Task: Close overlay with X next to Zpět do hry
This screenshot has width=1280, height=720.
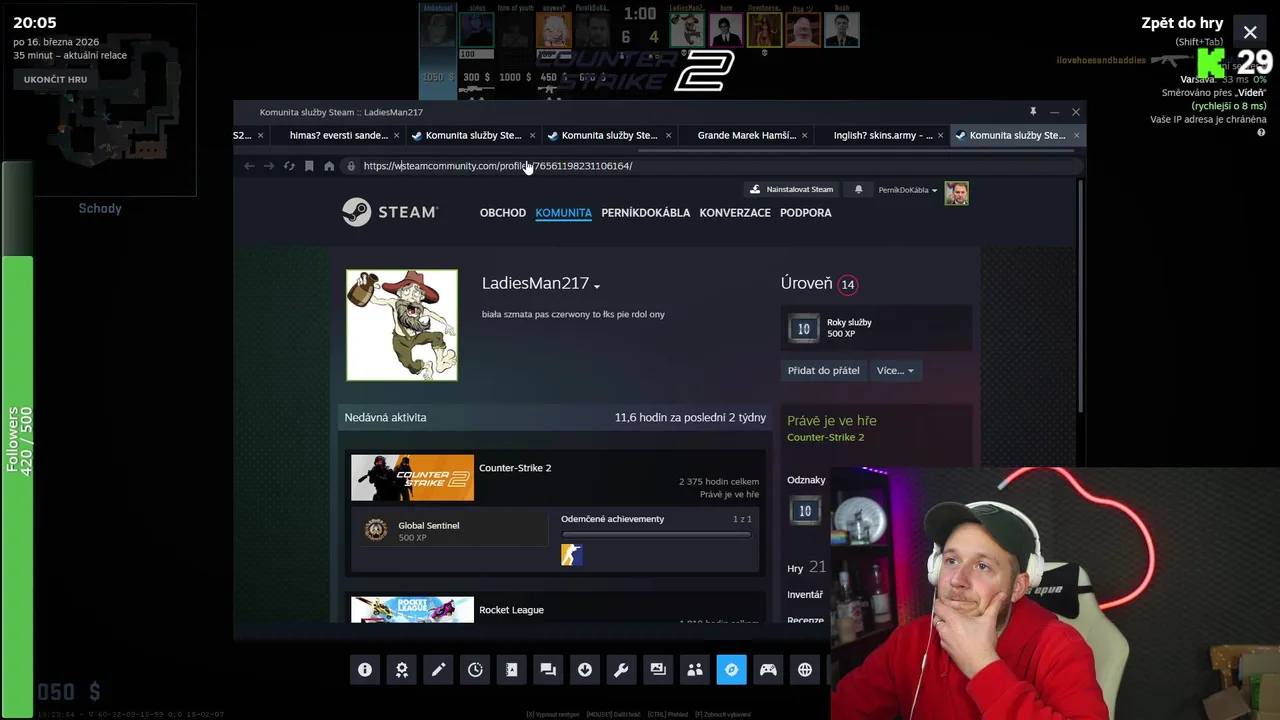Action: 1250,32
